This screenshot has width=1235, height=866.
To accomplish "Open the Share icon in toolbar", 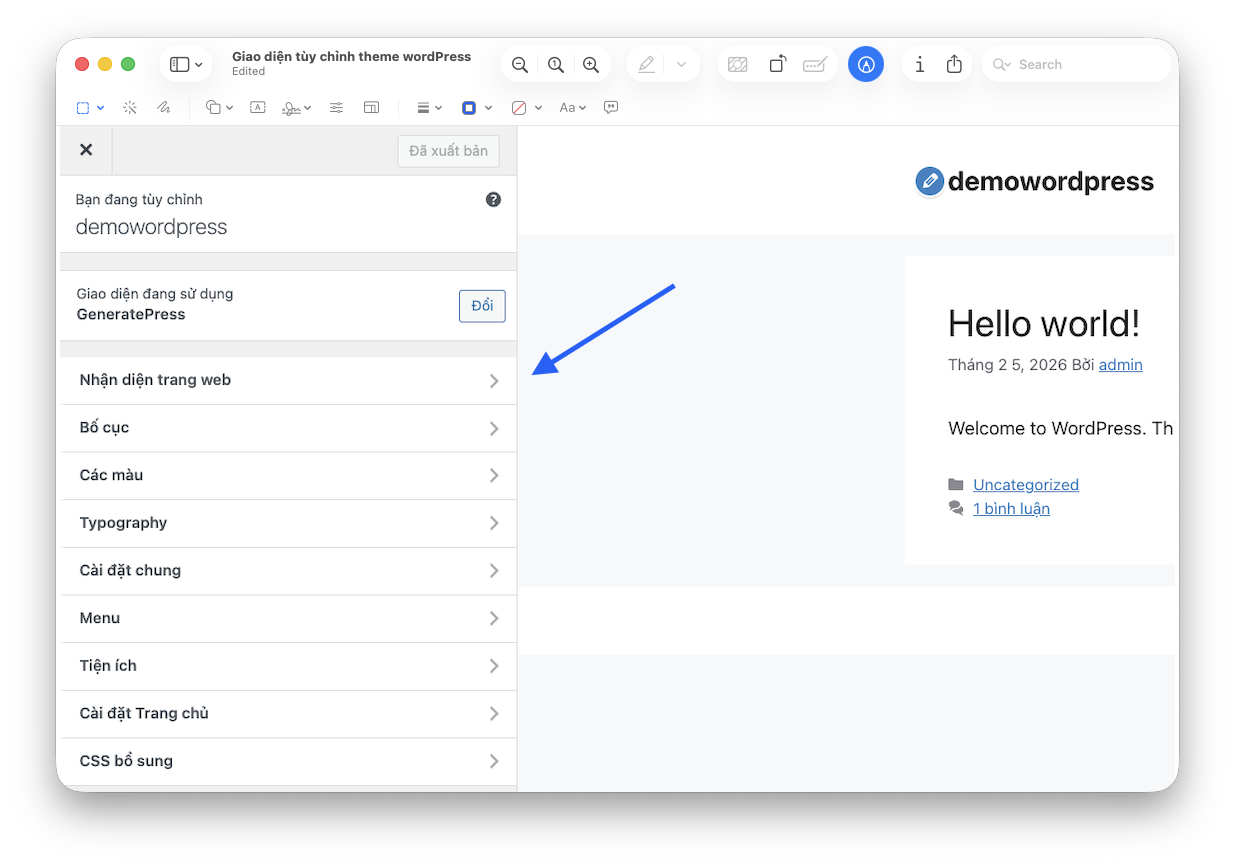I will (954, 65).
